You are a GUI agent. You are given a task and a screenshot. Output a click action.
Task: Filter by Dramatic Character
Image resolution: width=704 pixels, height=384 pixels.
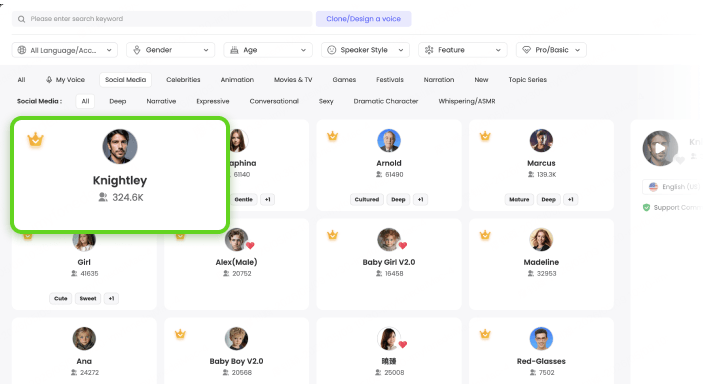click(x=386, y=101)
